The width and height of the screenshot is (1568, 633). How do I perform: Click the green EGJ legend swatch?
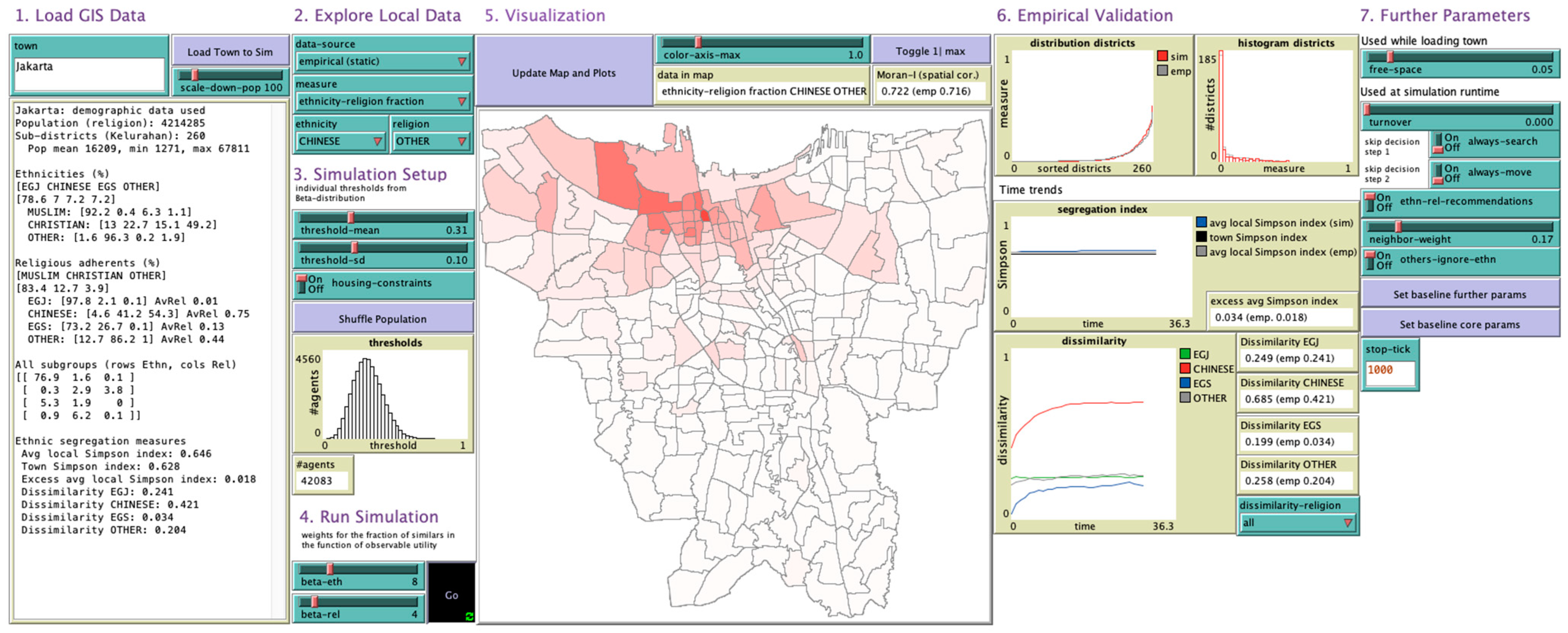1185,354
